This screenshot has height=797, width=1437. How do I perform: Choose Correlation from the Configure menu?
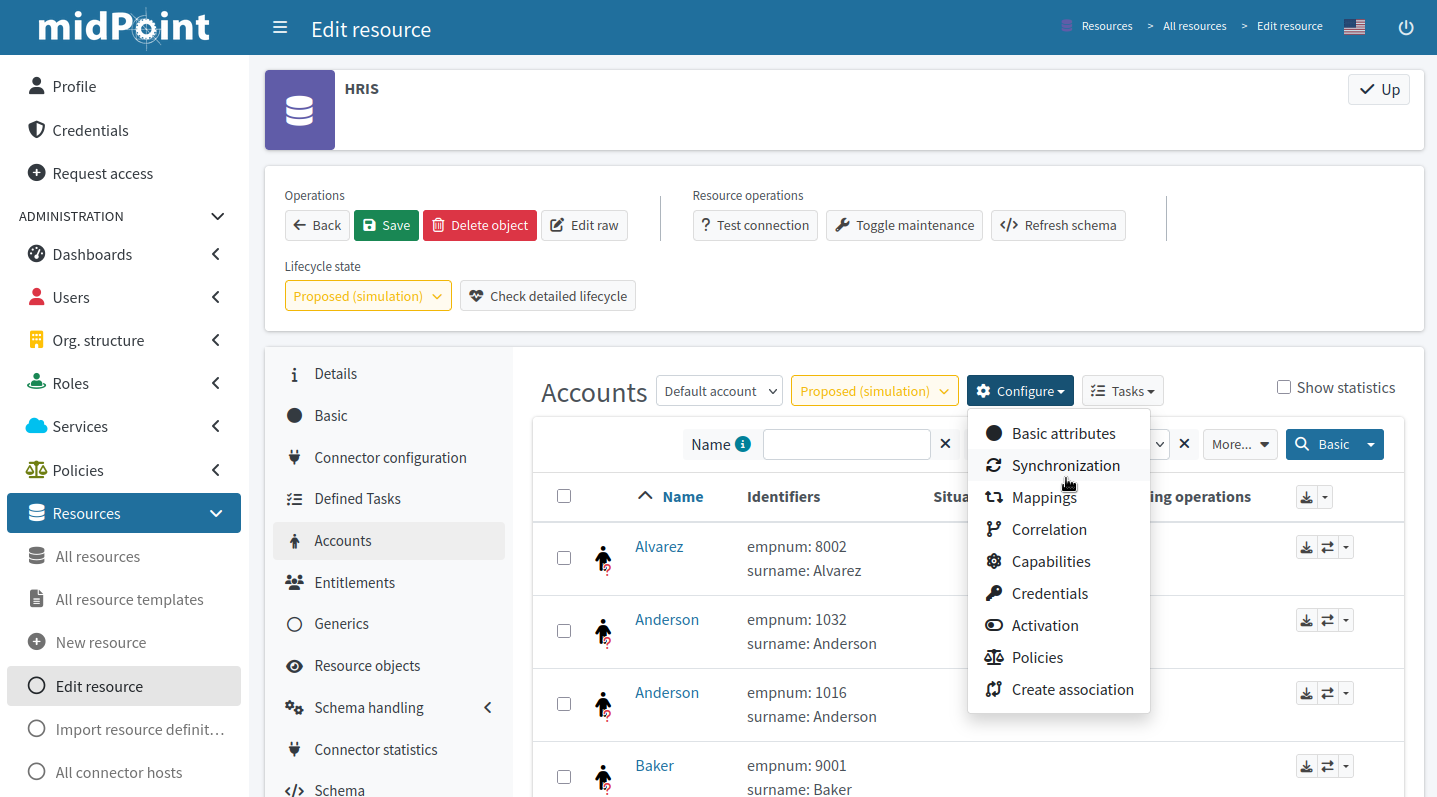point(1046,529)
